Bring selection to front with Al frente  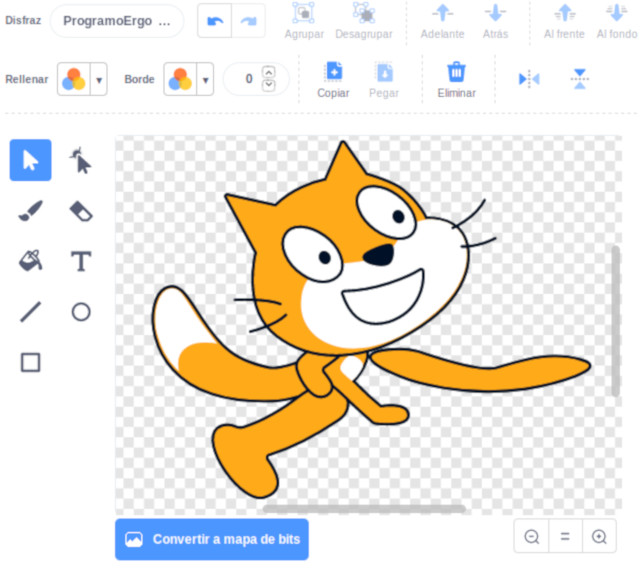564,21
